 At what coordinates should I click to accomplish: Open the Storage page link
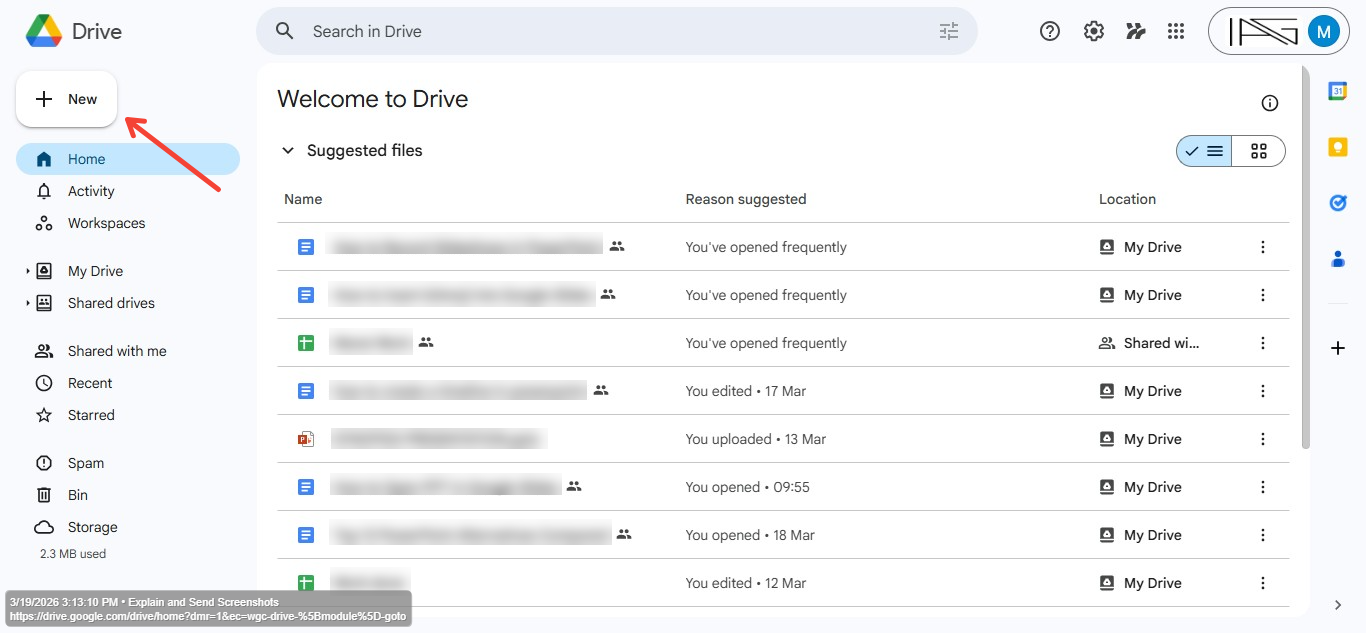[92, 527]
